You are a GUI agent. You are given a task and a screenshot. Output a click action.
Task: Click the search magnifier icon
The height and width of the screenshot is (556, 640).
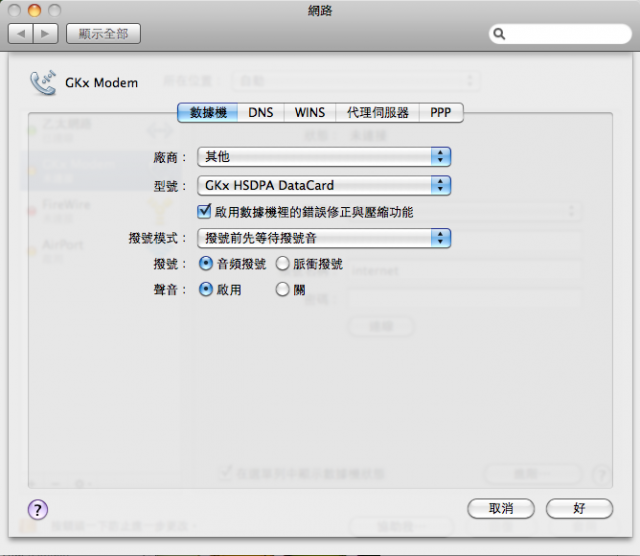pyautogui.click(x=499, y=33)
